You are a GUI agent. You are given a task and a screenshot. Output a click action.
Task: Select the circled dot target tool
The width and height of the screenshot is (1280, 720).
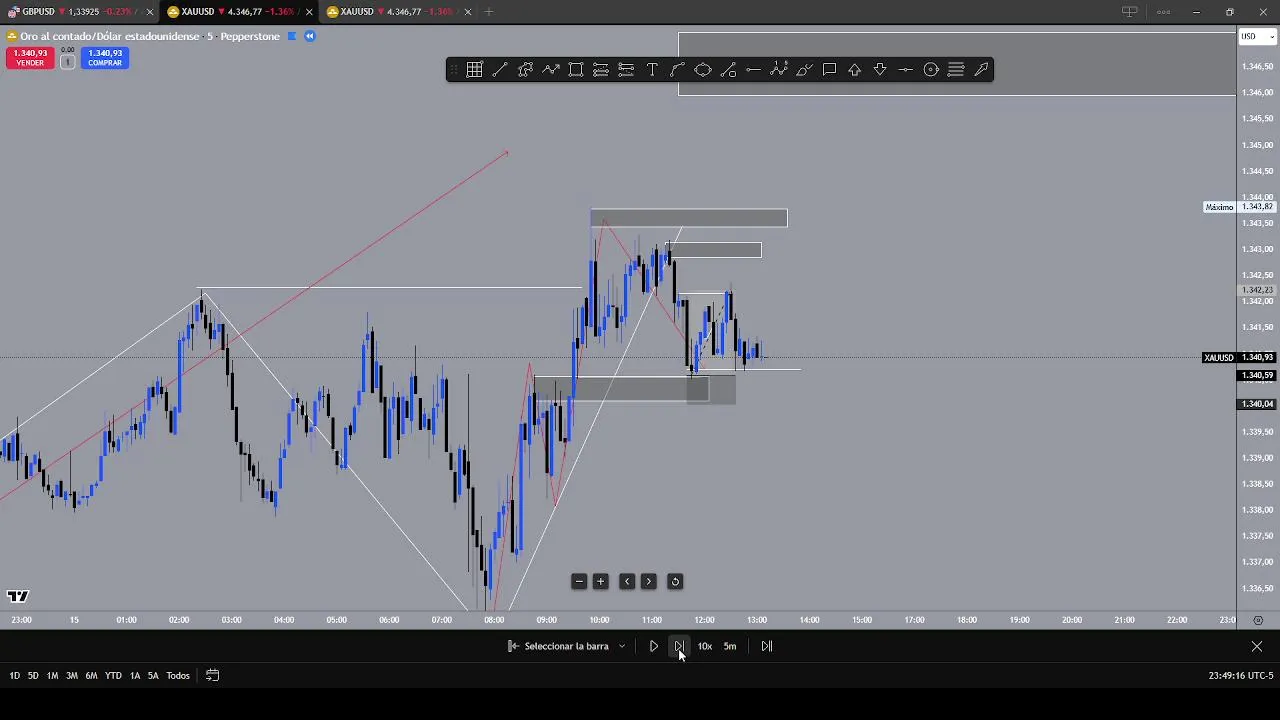click(x=931, y=69)
